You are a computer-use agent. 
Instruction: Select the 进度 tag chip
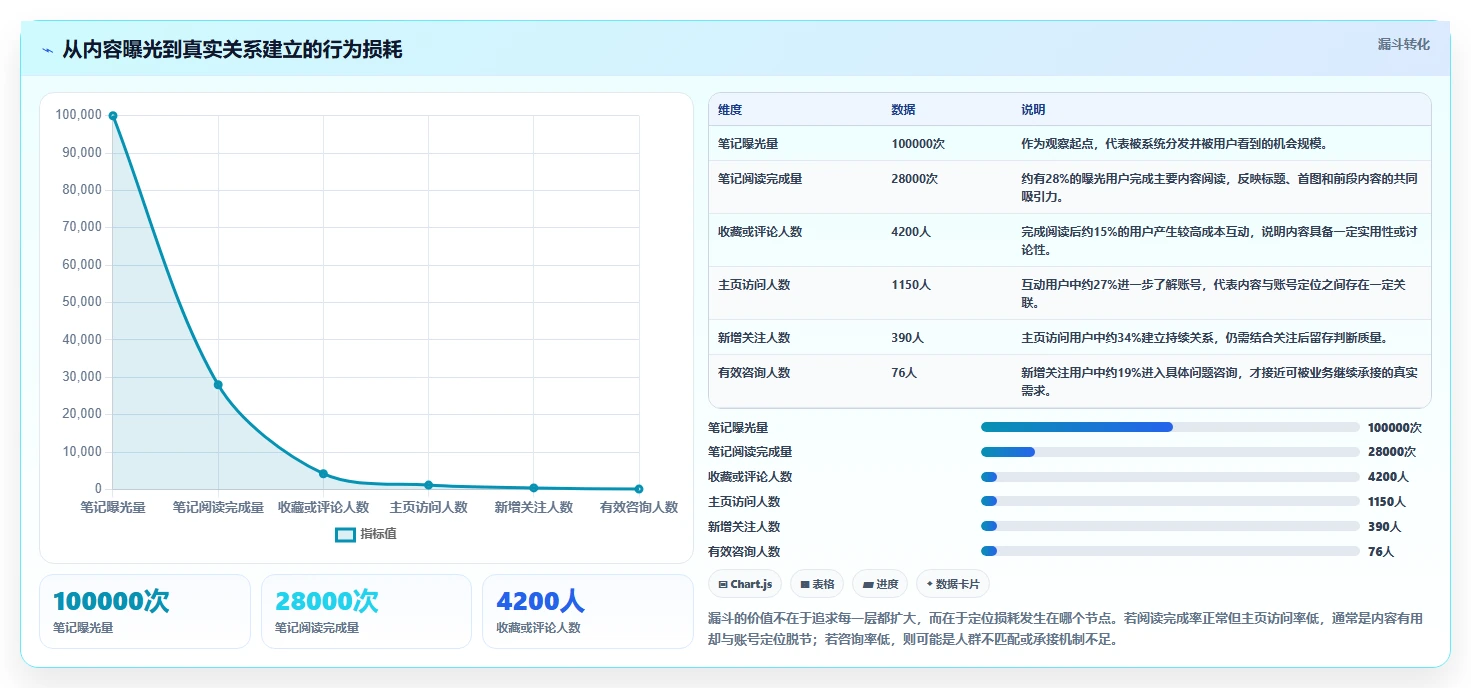point(880,584)
